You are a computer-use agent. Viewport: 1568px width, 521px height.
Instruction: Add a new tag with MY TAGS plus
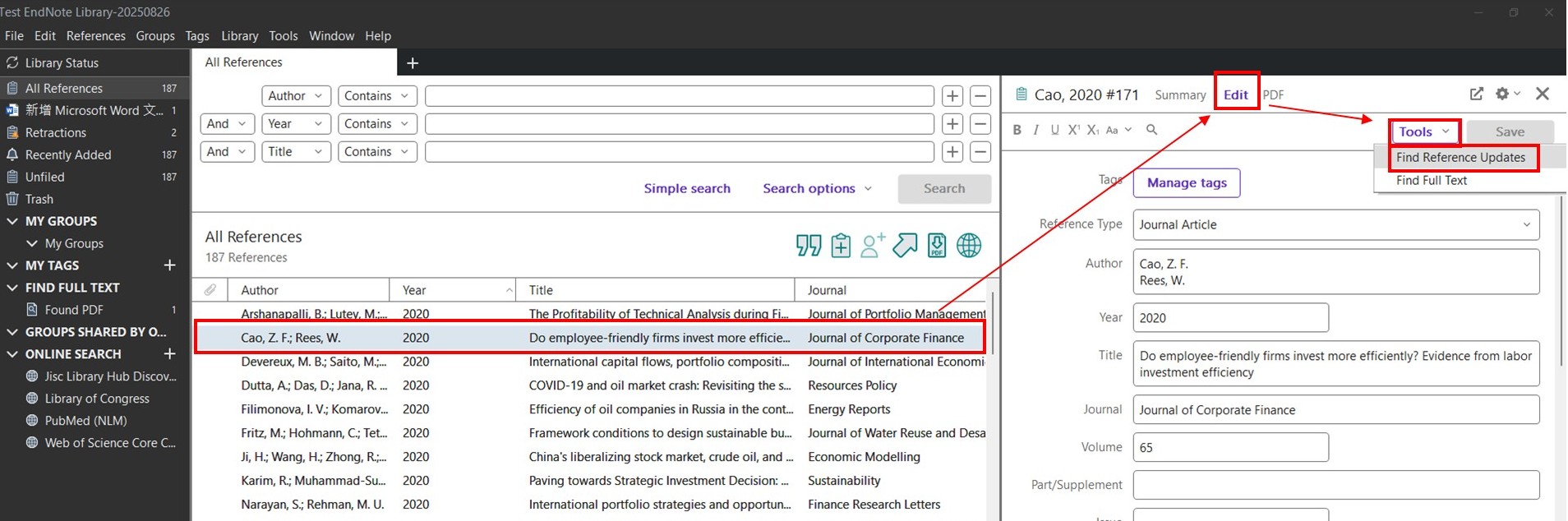point(170,265)
